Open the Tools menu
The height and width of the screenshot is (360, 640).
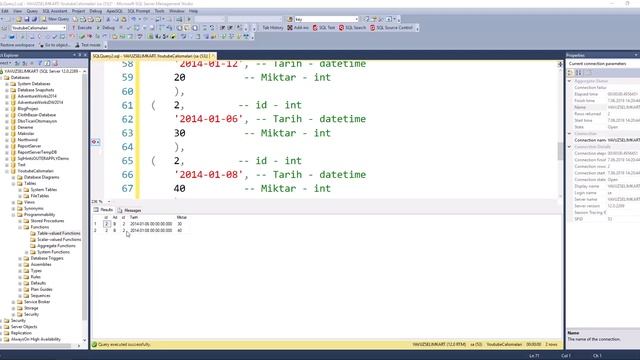click(160, 11)
